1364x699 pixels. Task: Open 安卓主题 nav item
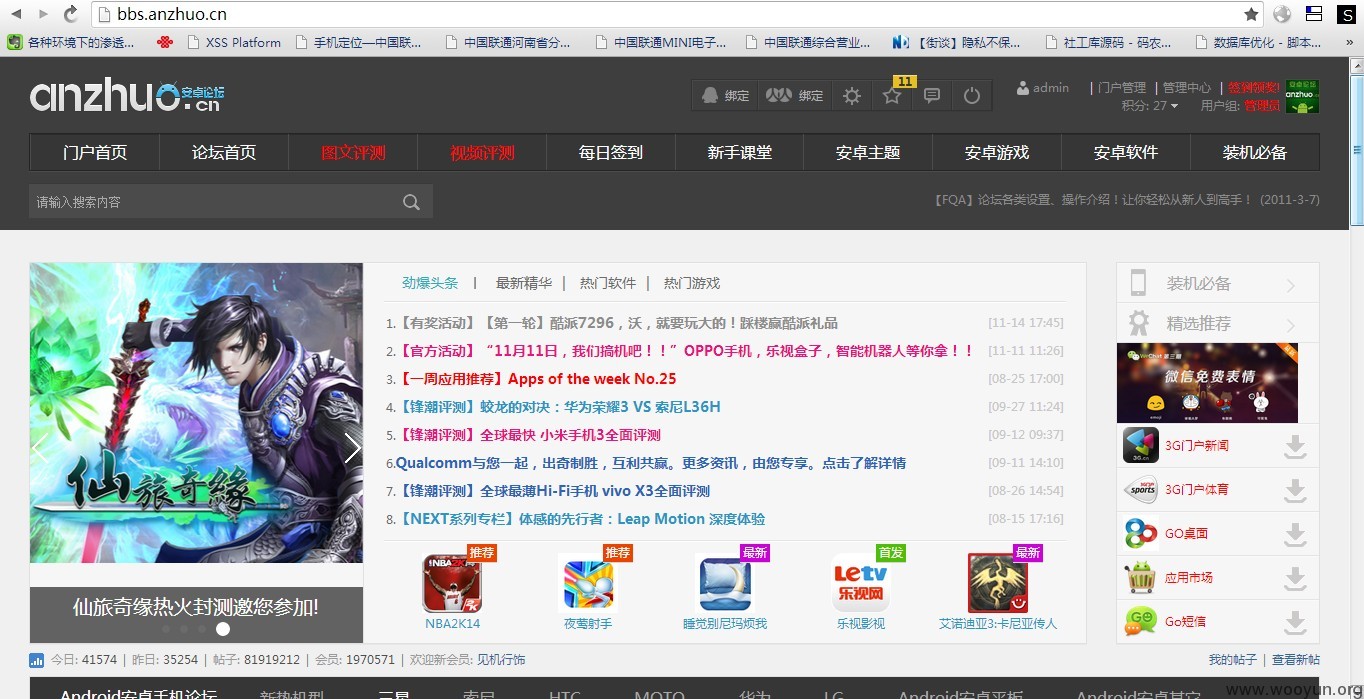tap(868, 153)
